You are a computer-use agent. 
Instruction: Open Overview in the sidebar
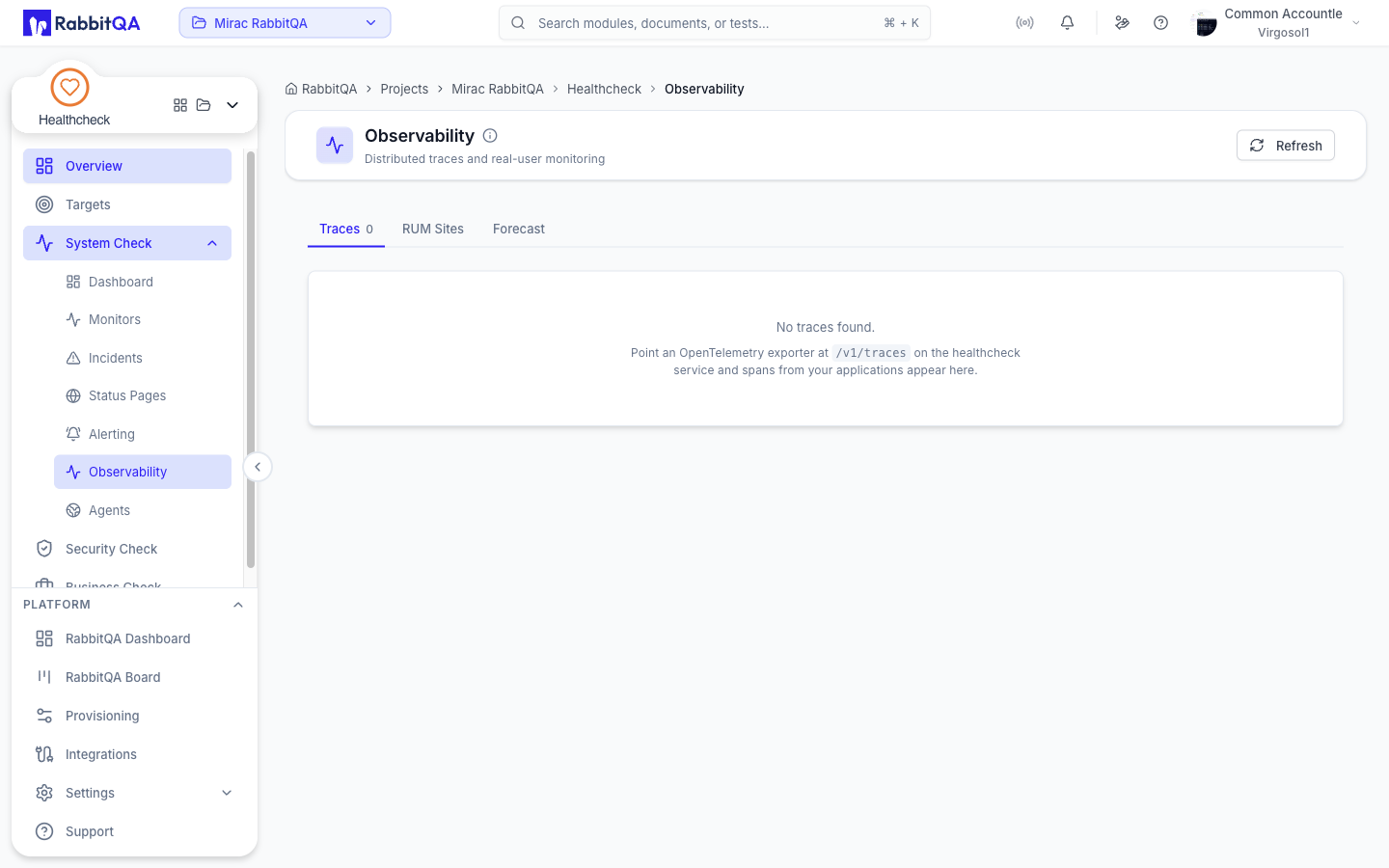pos(127,166)
